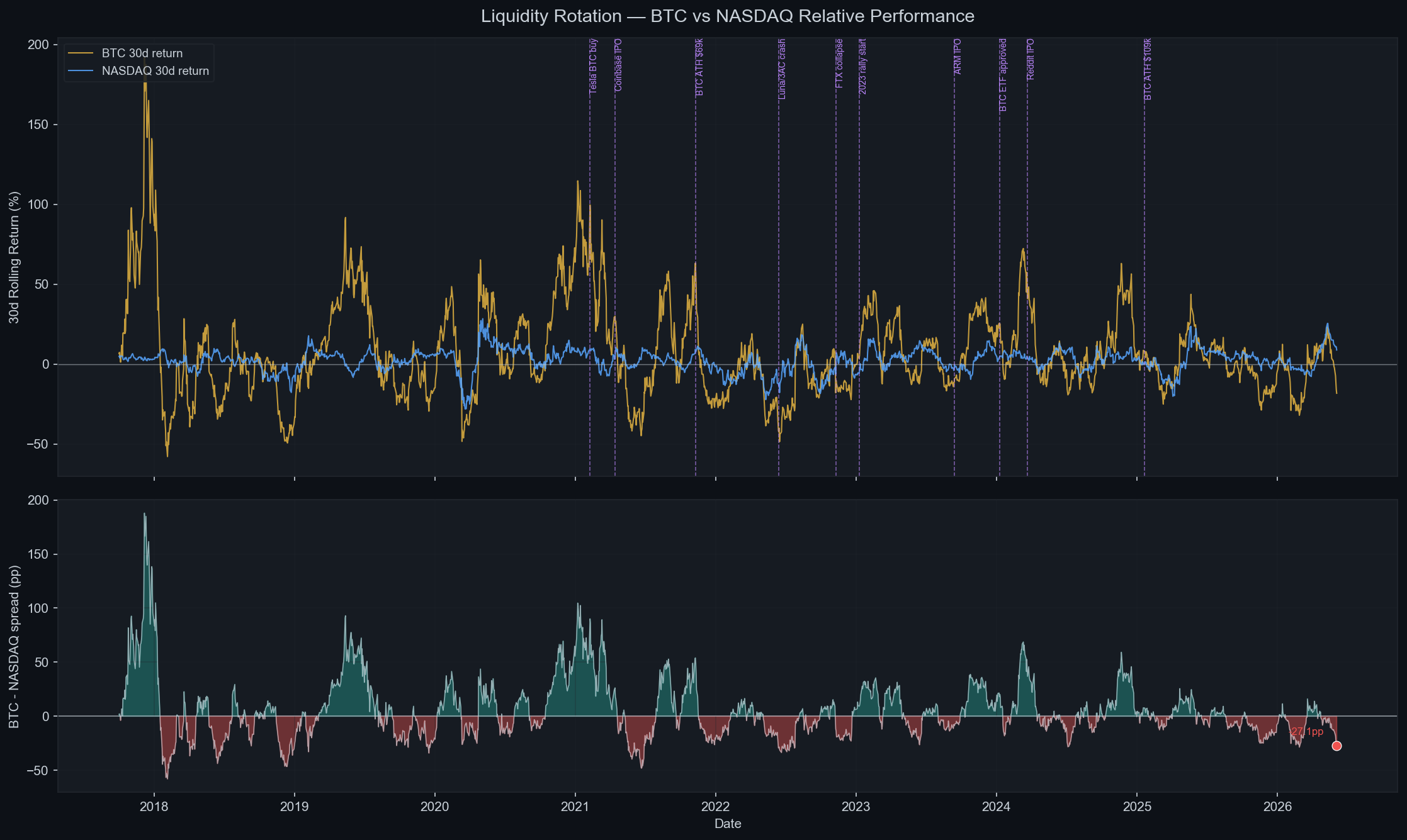
Task: Click the Date x-axis label
Action: point(728,824)
